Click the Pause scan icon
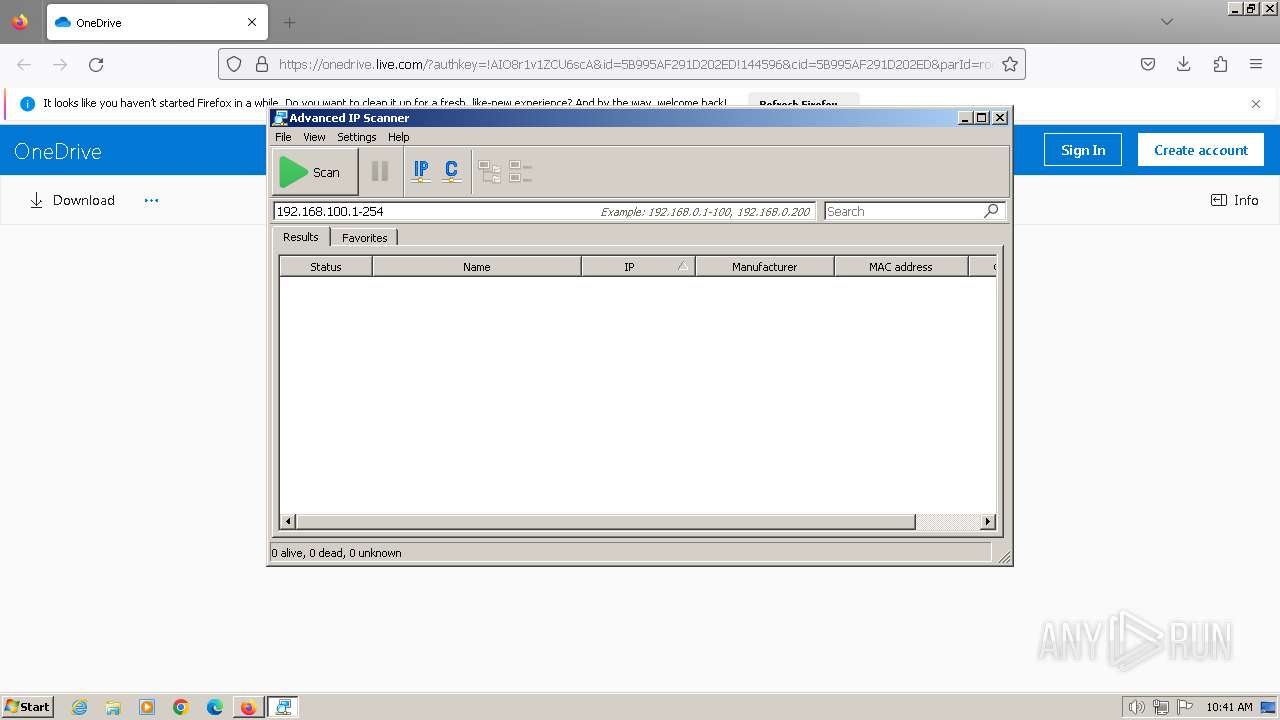 tap(380, 172)
